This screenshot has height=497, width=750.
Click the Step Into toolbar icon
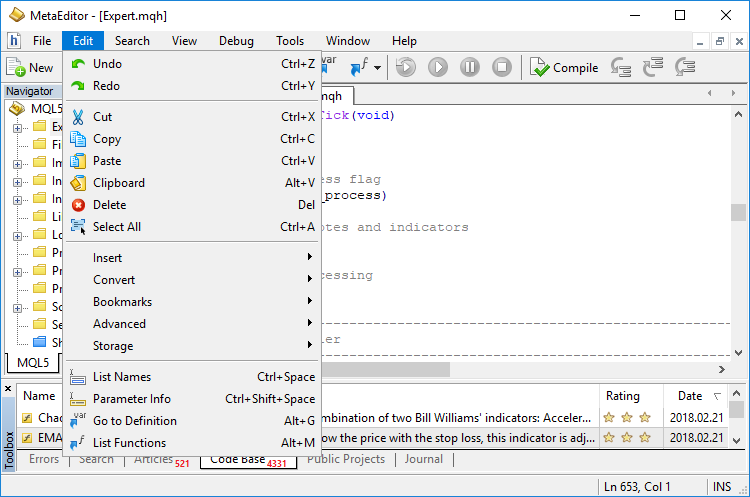click(621, 67)
